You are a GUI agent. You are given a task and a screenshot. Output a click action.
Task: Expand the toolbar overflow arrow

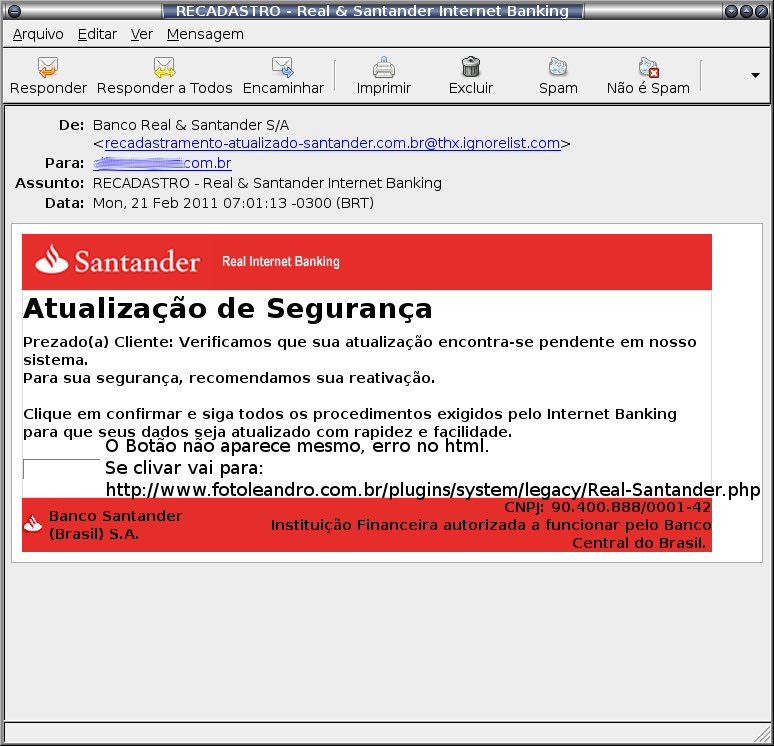[x=755, y=76]
